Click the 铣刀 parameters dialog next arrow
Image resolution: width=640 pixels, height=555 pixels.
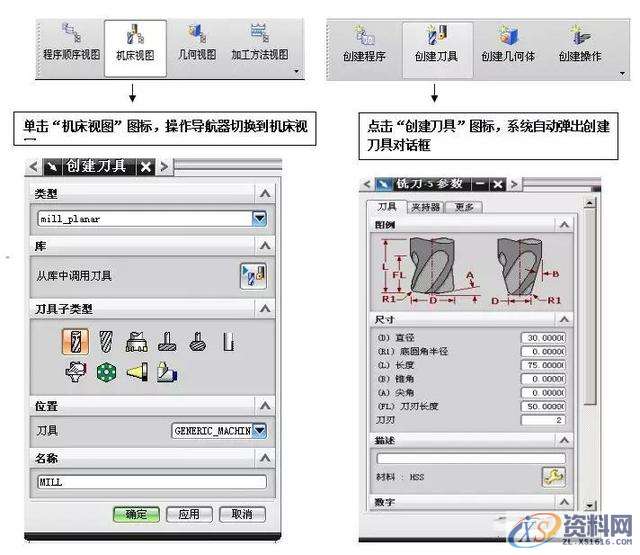pos(514,184)
